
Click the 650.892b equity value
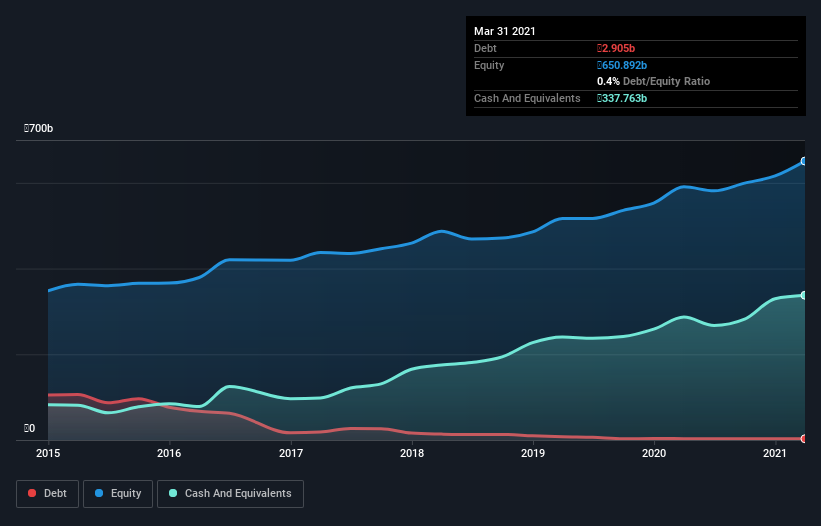622,65
